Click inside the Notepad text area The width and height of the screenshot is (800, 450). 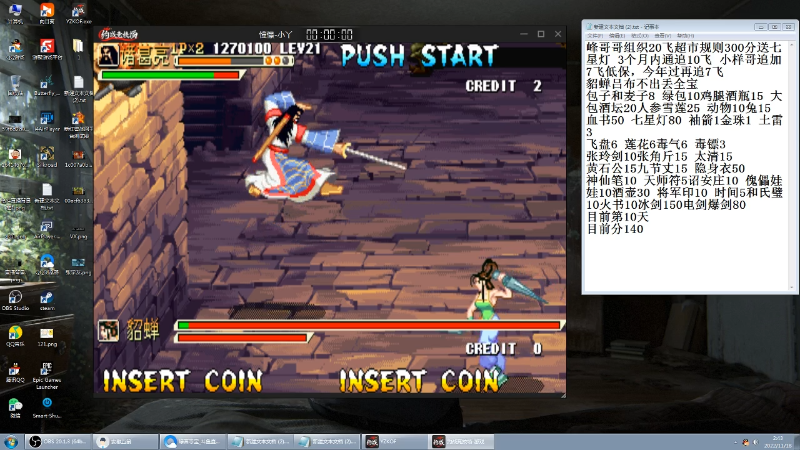[x=686, y=166]
